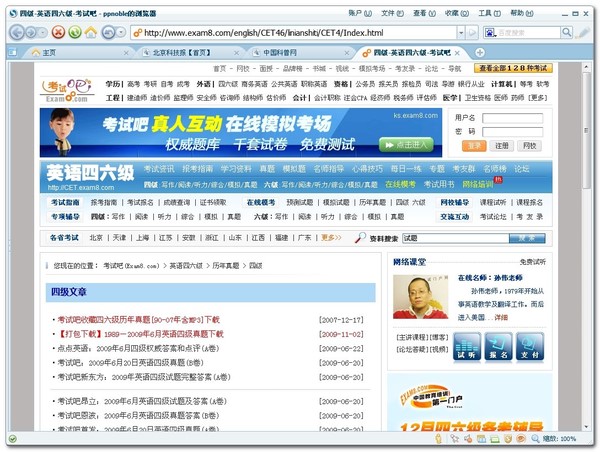This screenshot has width=600, height=452.
Task: Click 在线模考 in the blue navigation bar
Action: pyautogui.click(x=400, y=184)
